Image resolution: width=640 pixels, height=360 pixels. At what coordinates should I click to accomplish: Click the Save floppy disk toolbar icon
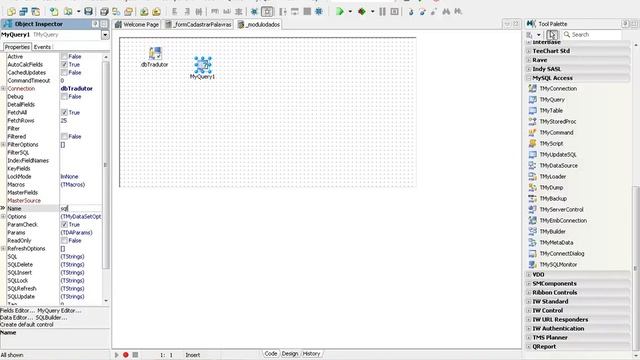[x=89, y=11]
